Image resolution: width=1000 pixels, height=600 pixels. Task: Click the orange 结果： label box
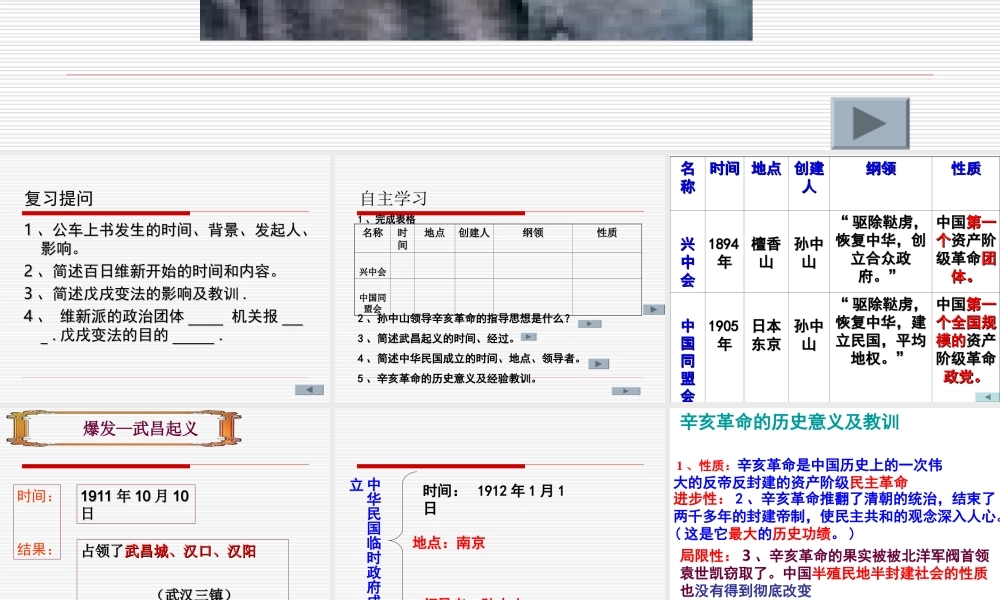click(36, 549)
